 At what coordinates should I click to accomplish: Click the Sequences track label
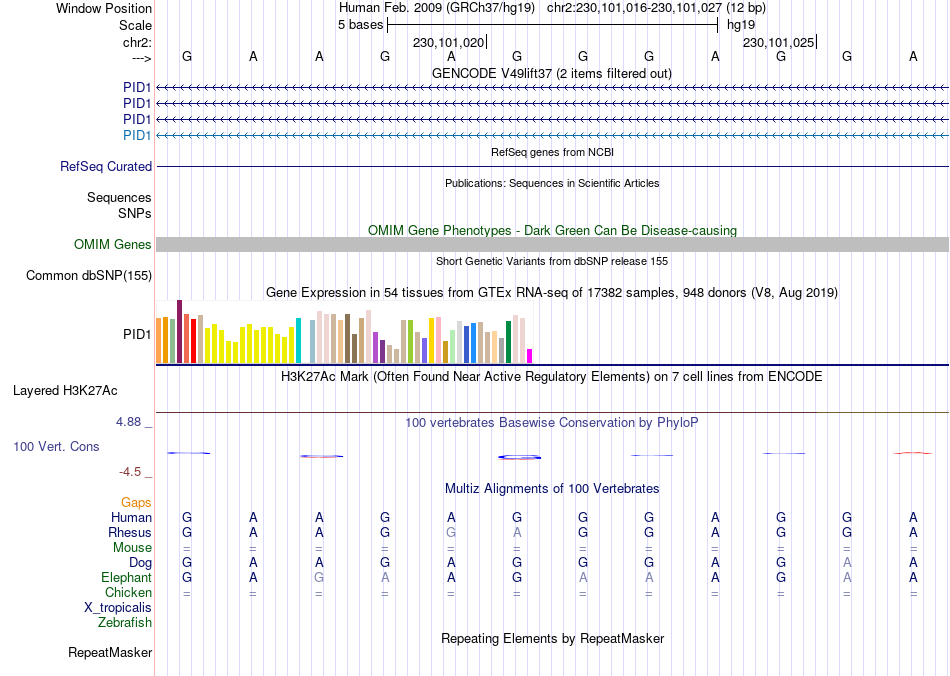click(x=119, y=197)
